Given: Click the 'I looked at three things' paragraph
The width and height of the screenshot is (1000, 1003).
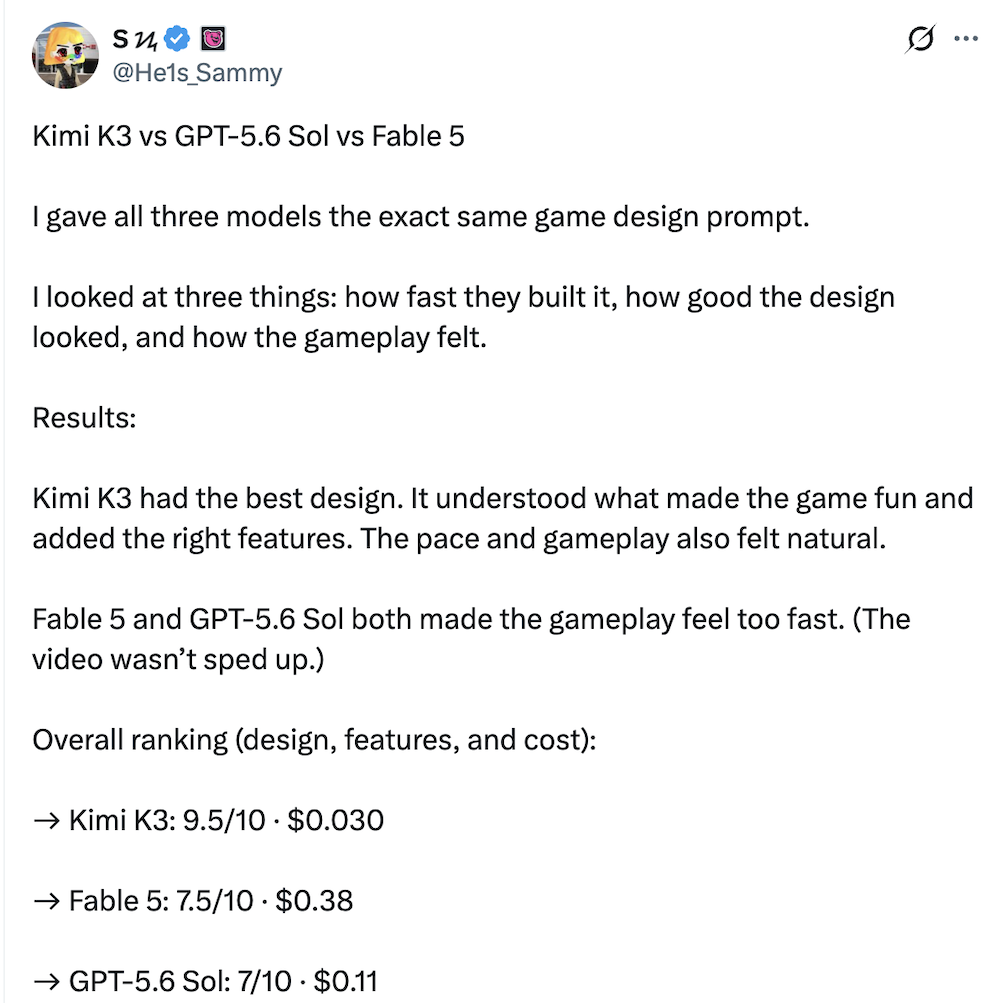Looking at the screenshot, I should 463,317.
